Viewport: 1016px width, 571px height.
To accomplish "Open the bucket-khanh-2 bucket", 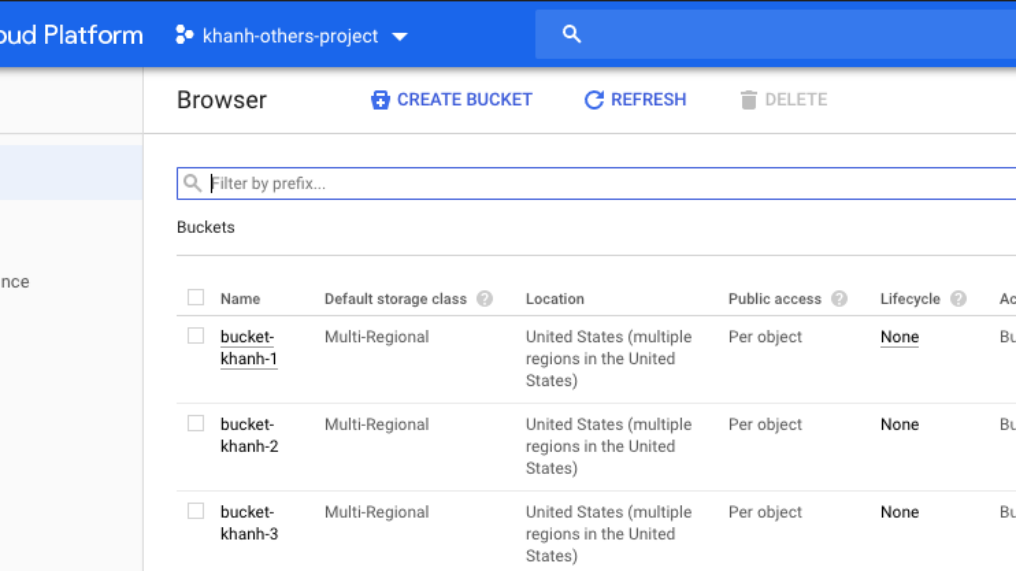I will coord(248,435).
